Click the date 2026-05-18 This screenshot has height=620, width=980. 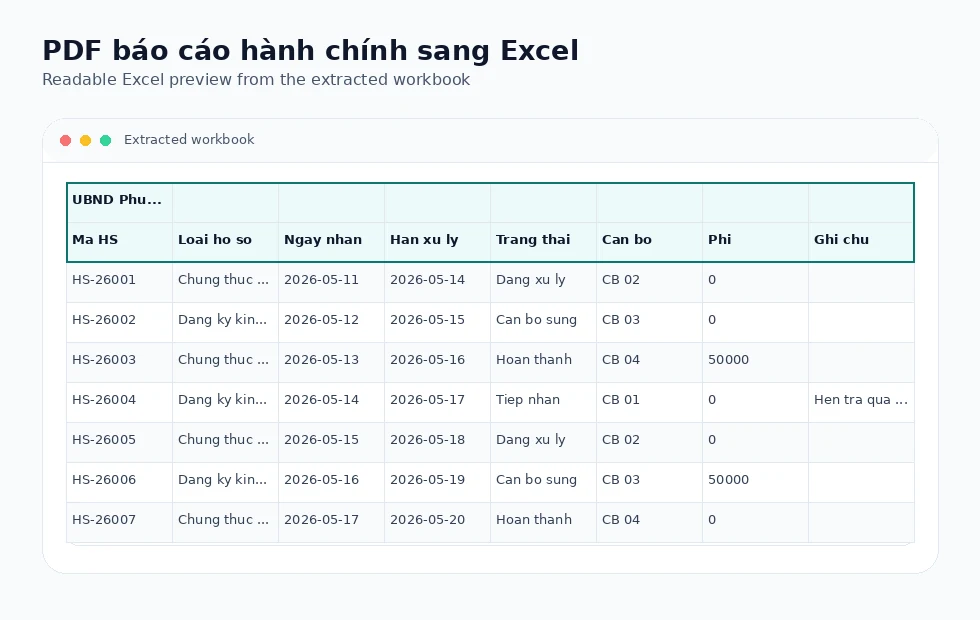click(438, 442)
